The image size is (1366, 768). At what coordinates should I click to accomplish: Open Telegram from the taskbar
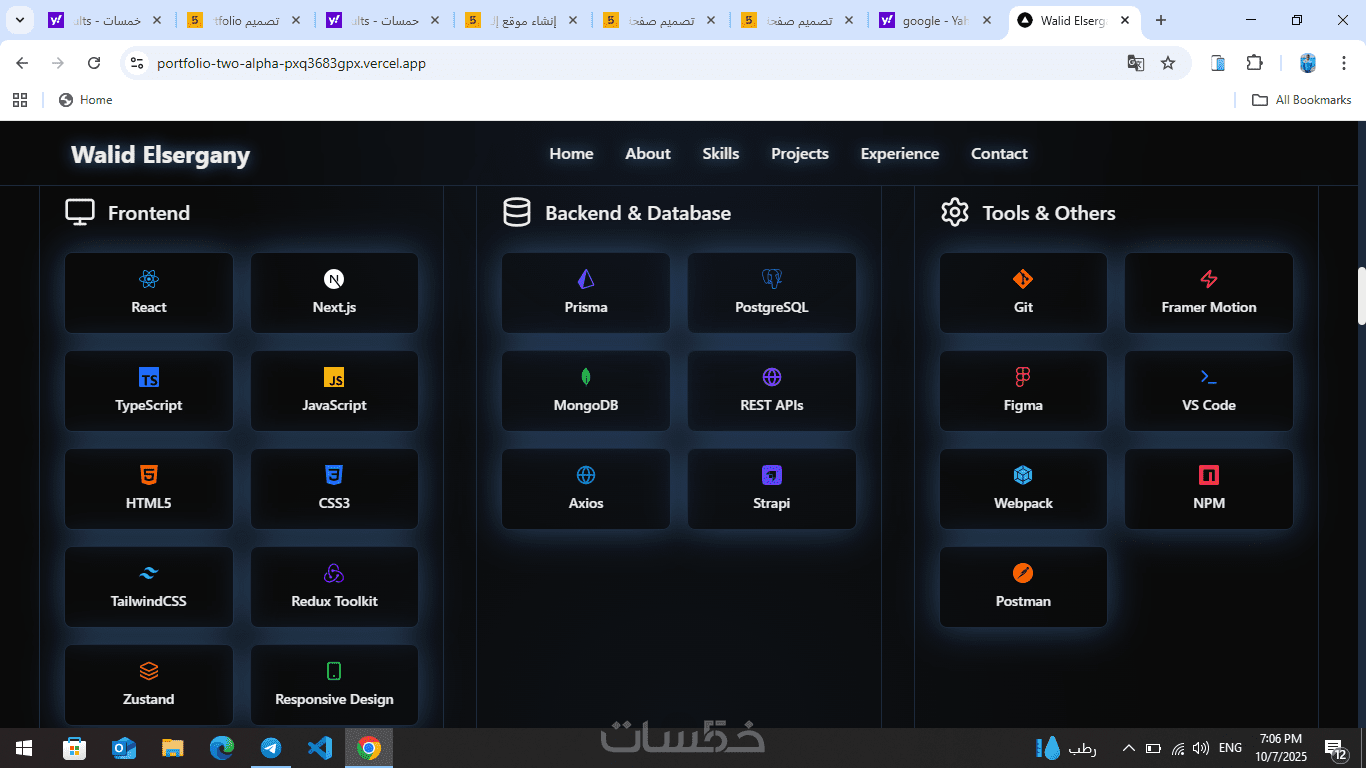point(271,748)
